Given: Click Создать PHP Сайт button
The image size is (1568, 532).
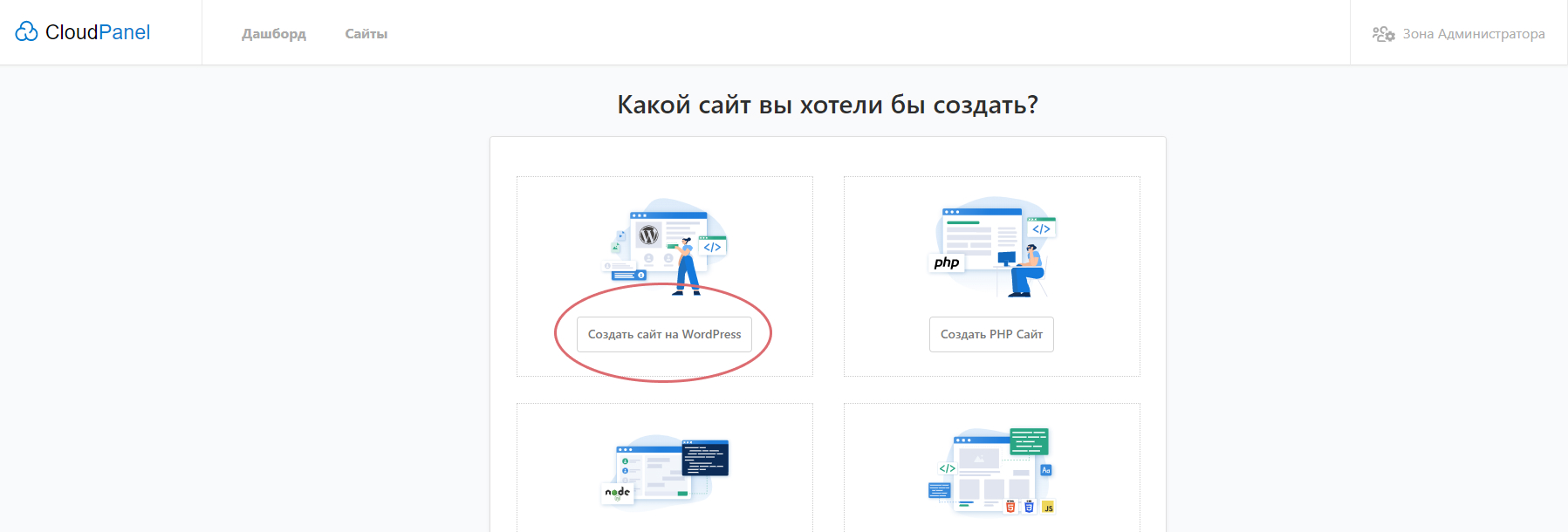Looking at the screenshot, I should tap(991, 334).
